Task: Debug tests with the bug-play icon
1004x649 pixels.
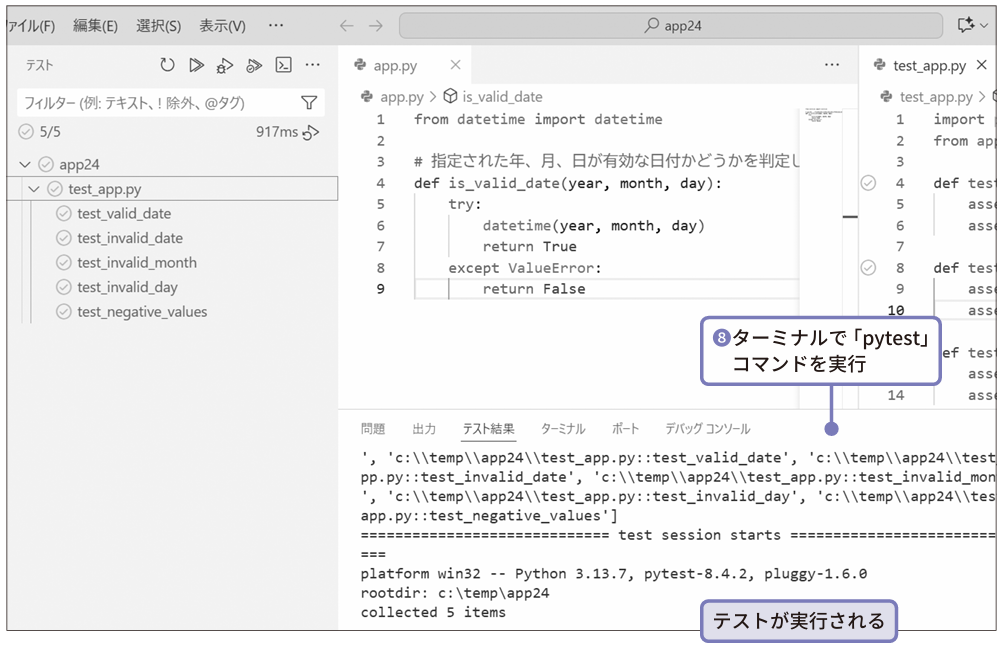Action: [225, 65]
